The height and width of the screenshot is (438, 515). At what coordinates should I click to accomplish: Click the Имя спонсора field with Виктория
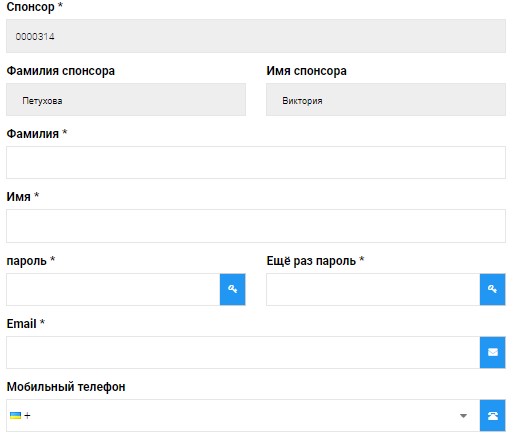(386, 100)
